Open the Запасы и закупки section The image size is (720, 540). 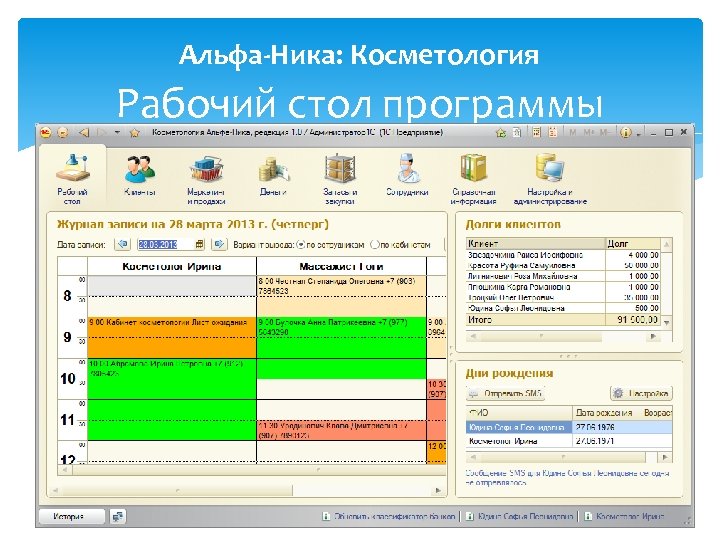click(340, 180)
